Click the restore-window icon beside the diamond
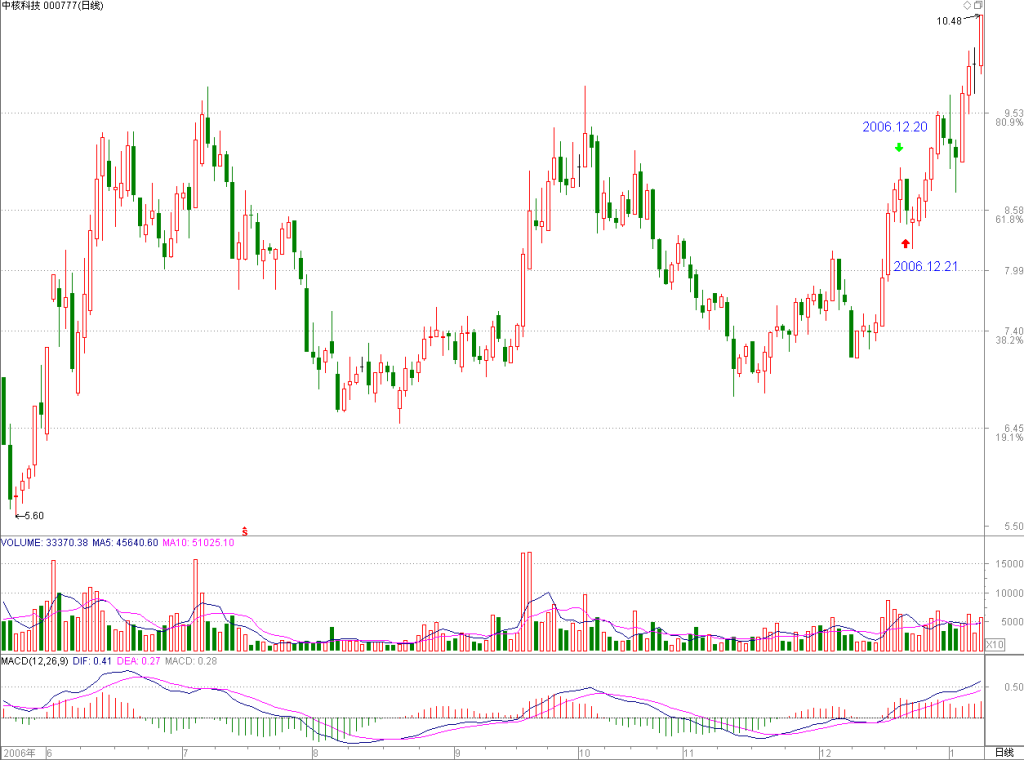 tap(978, 5)
